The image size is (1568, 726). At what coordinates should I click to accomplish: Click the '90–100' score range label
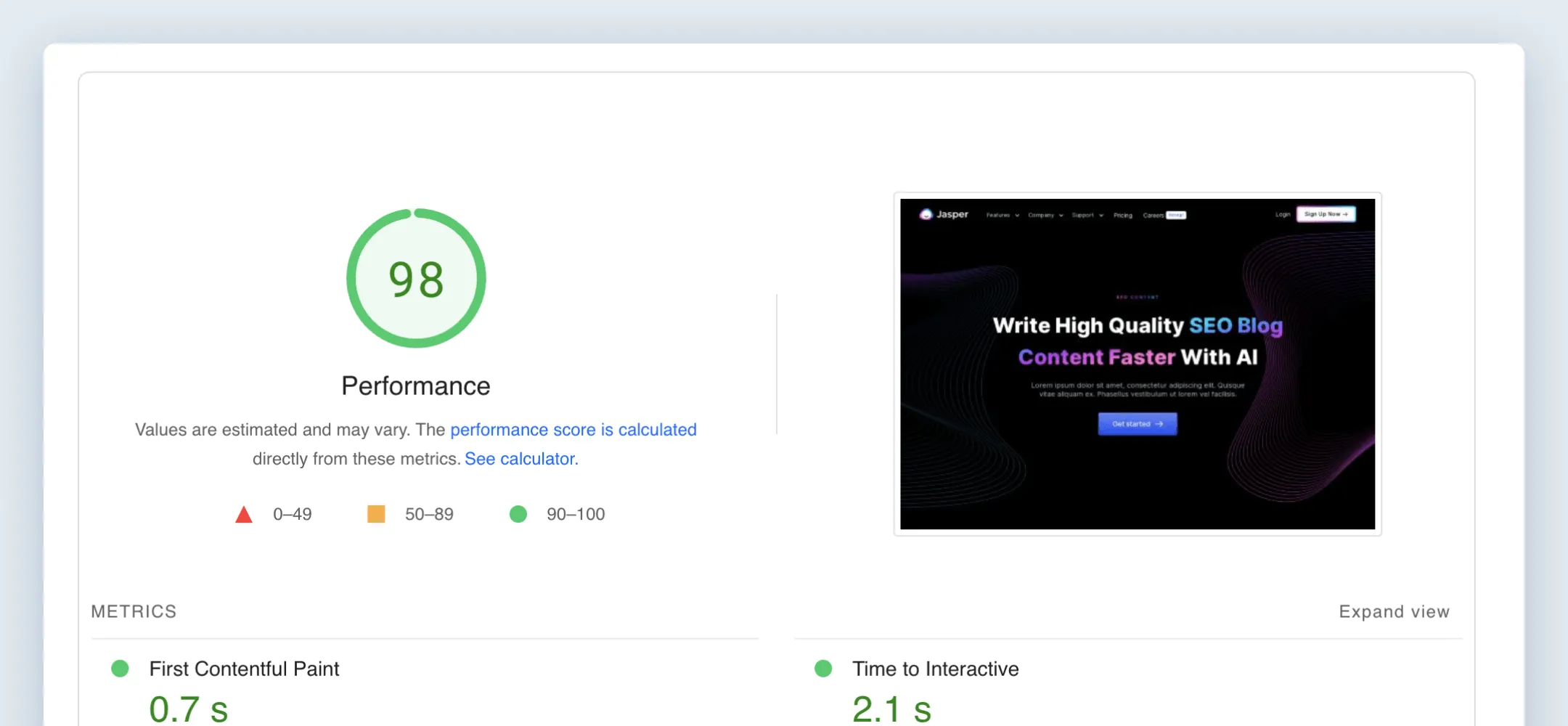[x=576, y=514]
